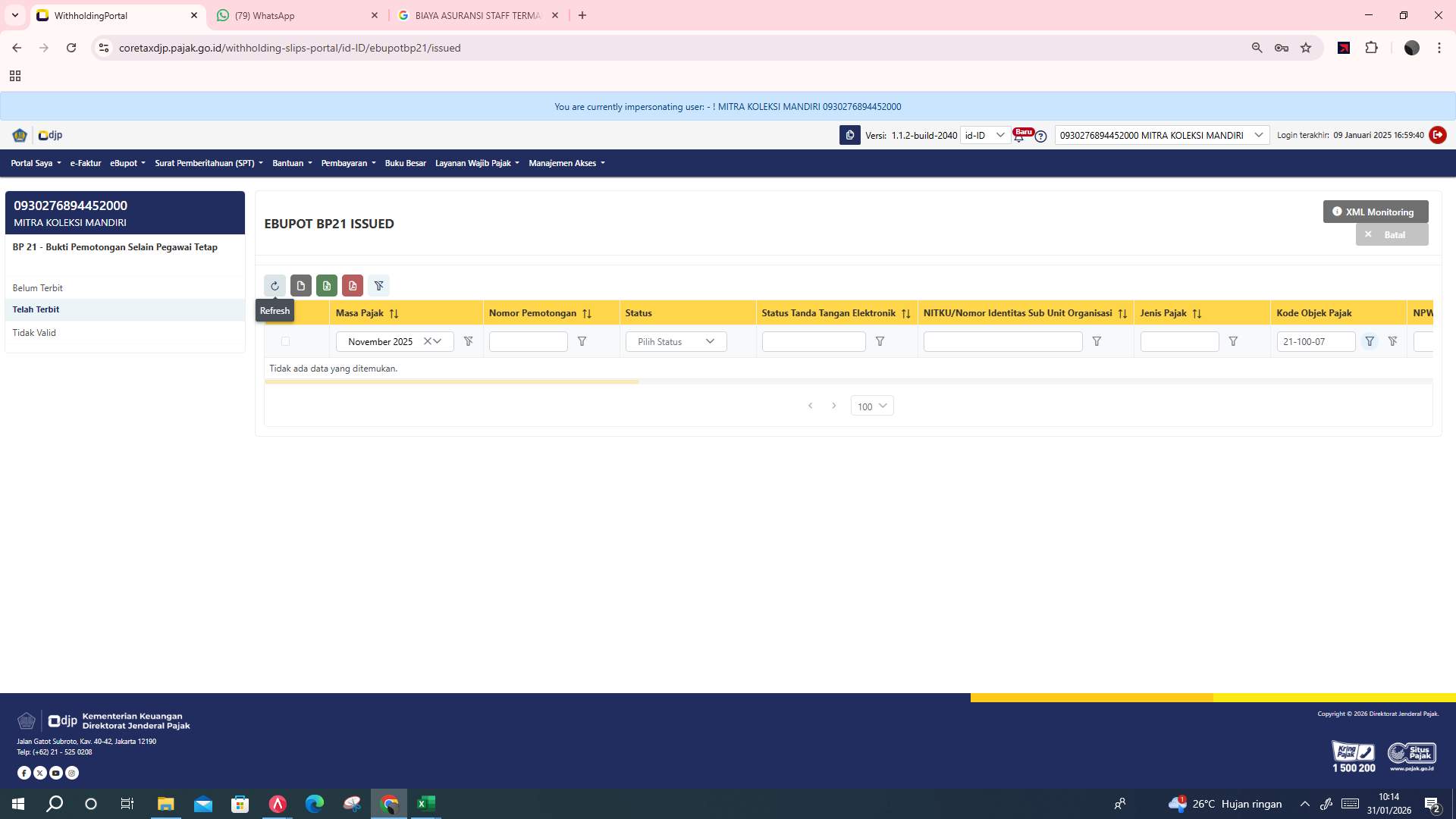Open Excel from the taskbar
Viewport: 1456px width, 819px height.
point(426,803)
